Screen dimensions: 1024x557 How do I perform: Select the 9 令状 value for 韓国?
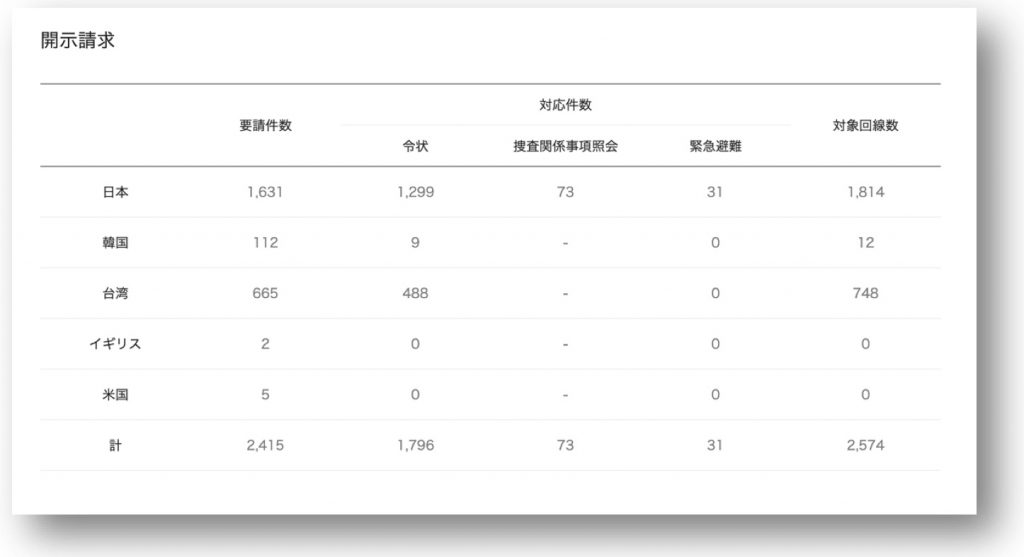[x=415, y=243]
